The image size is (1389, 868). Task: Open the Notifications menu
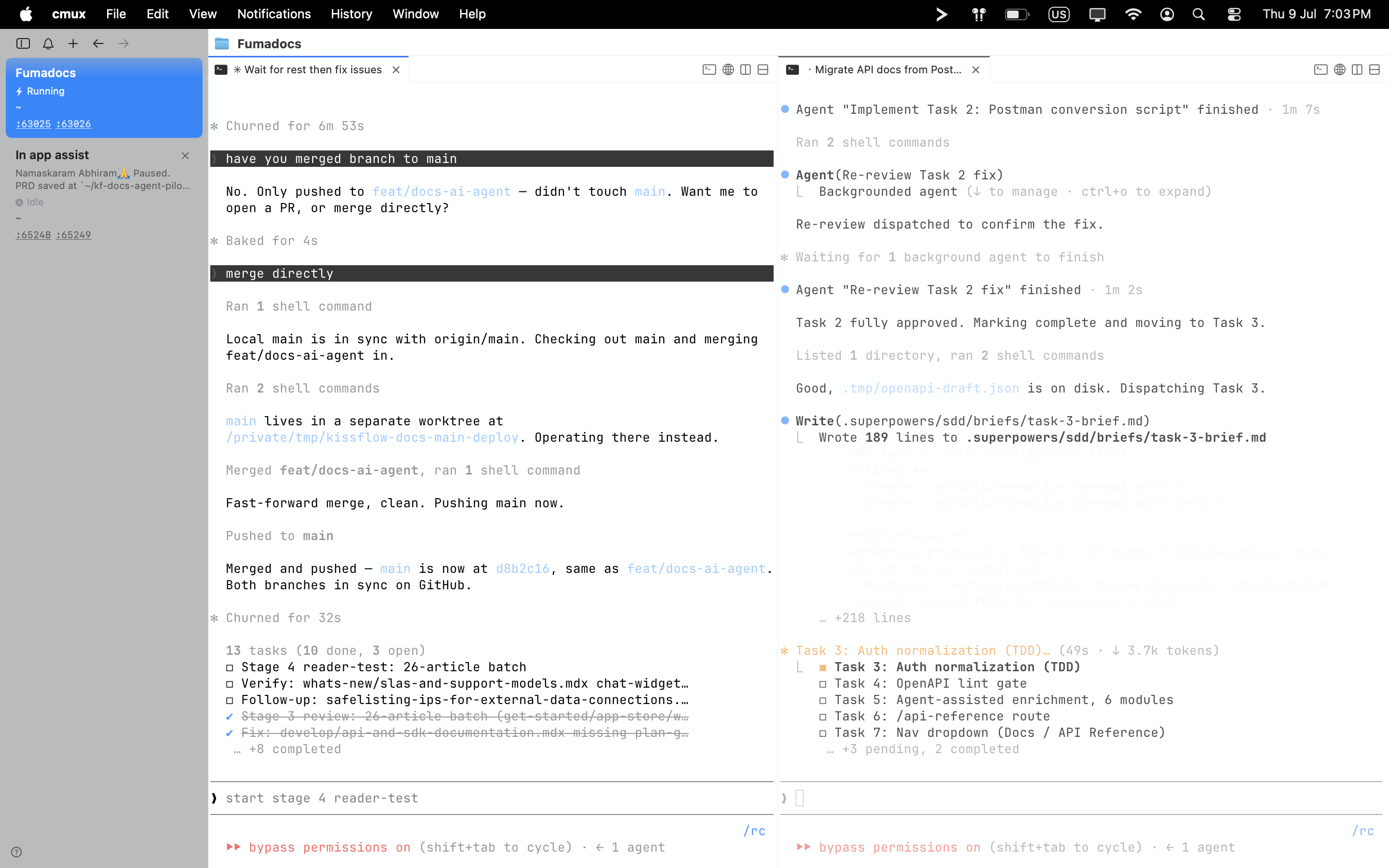(x=274, y=14)
